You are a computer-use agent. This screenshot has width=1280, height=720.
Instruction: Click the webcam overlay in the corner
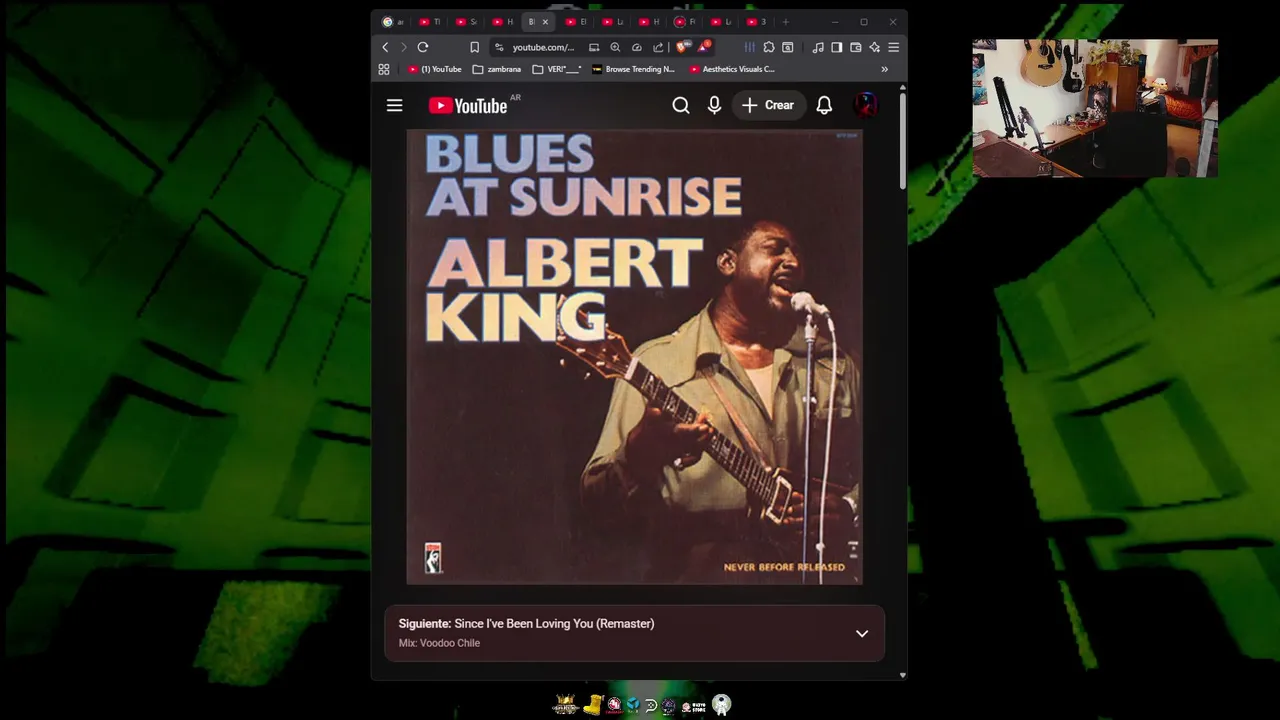[x=1095, y=108]
